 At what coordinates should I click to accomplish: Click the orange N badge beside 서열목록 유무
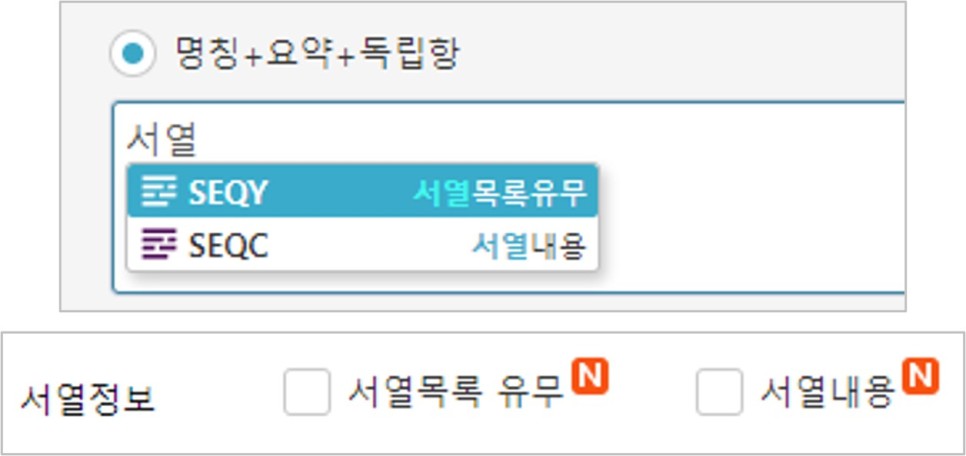pyautogui.click(x=590, y=376)
